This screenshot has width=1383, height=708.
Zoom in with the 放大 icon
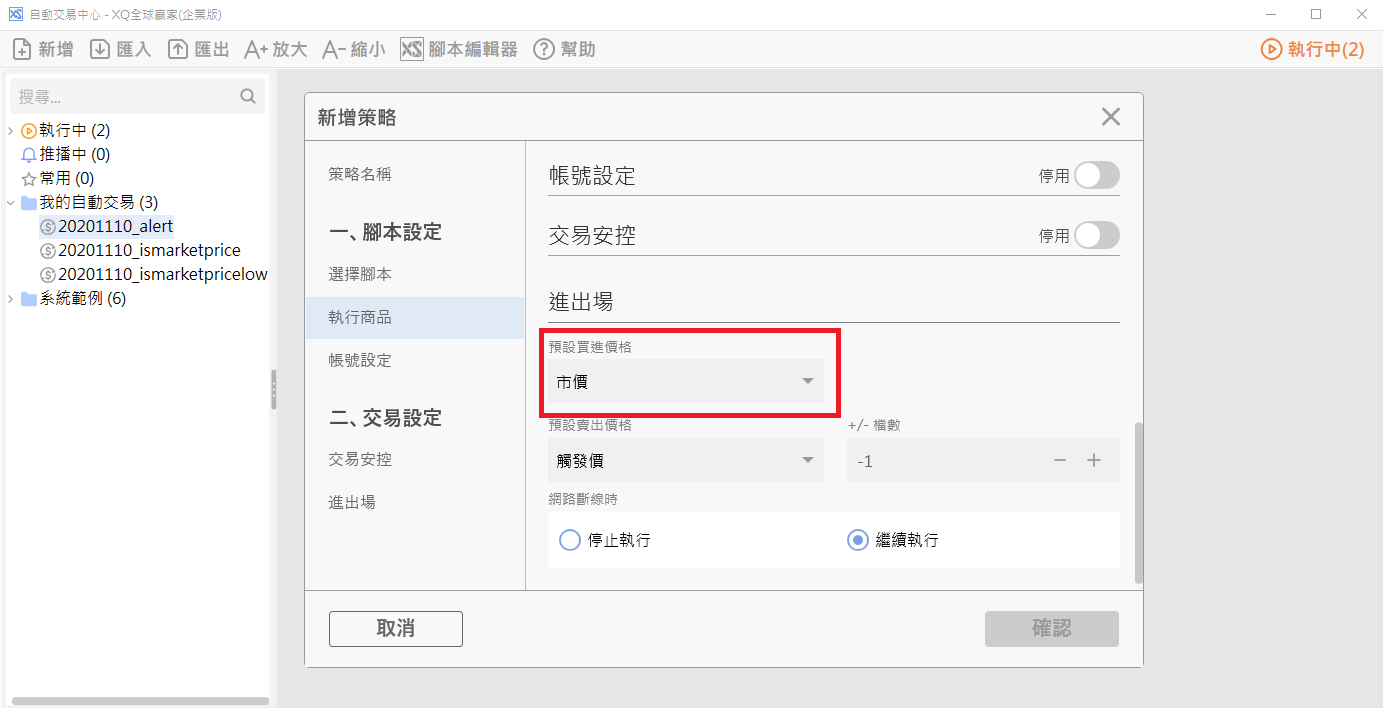click(256, 49)
